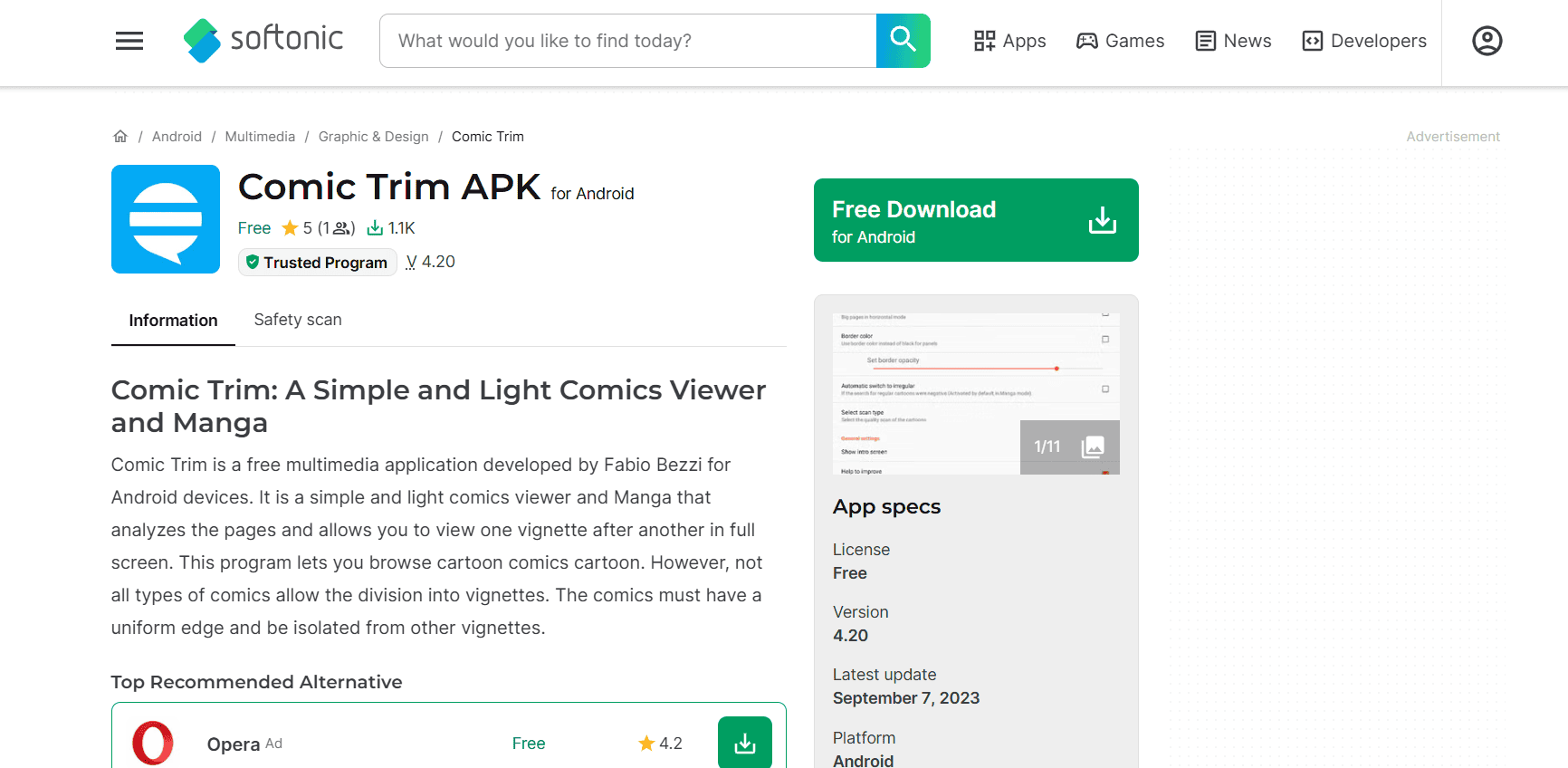
Task: Switch to the Safety scan tab
Action: (298, 320)
